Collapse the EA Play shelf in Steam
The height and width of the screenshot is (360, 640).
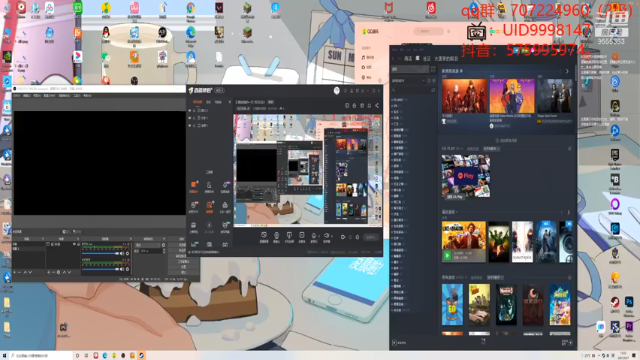(569, 149)
